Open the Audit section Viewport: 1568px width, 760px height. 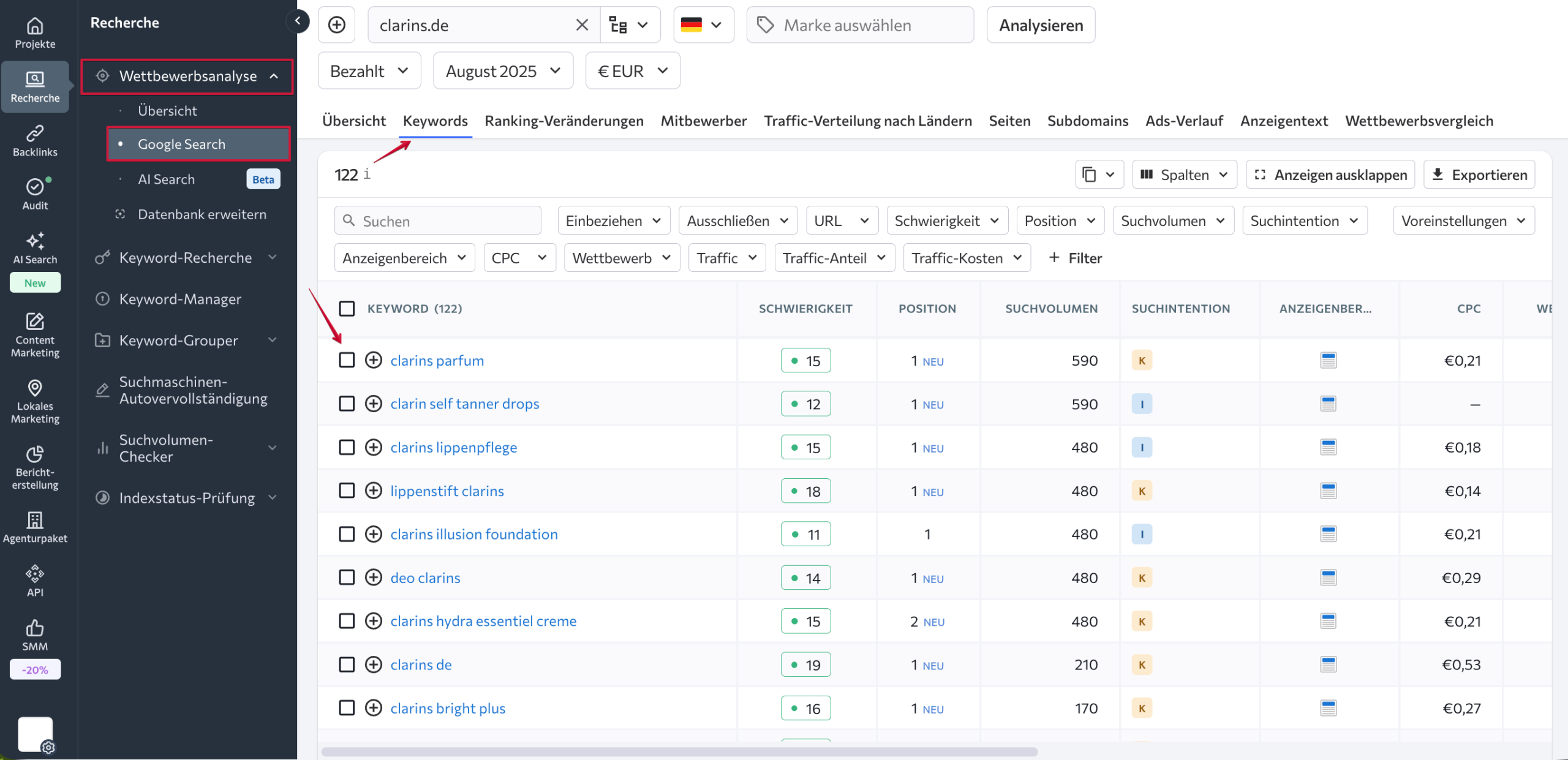pyautogui.click(x=35, y=195)
